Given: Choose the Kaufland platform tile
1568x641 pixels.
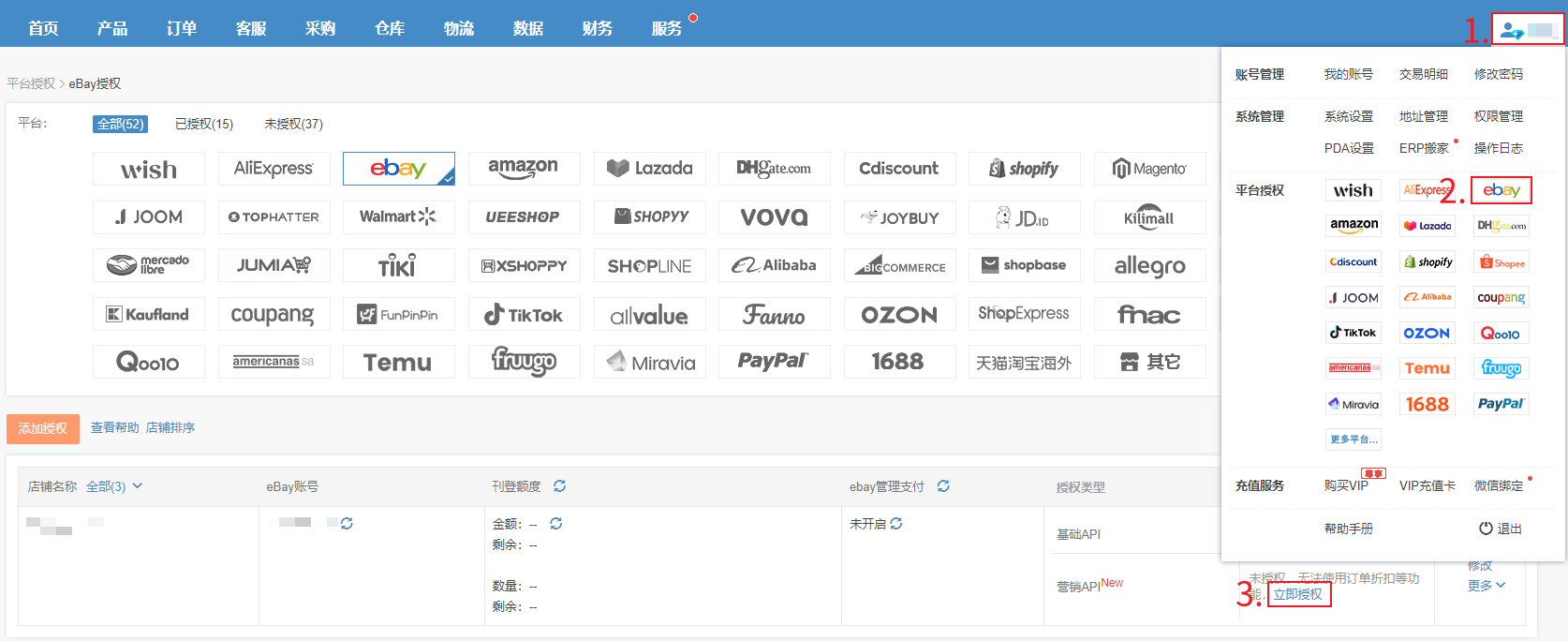Looking at the screenshot, I should pos(148,314).
